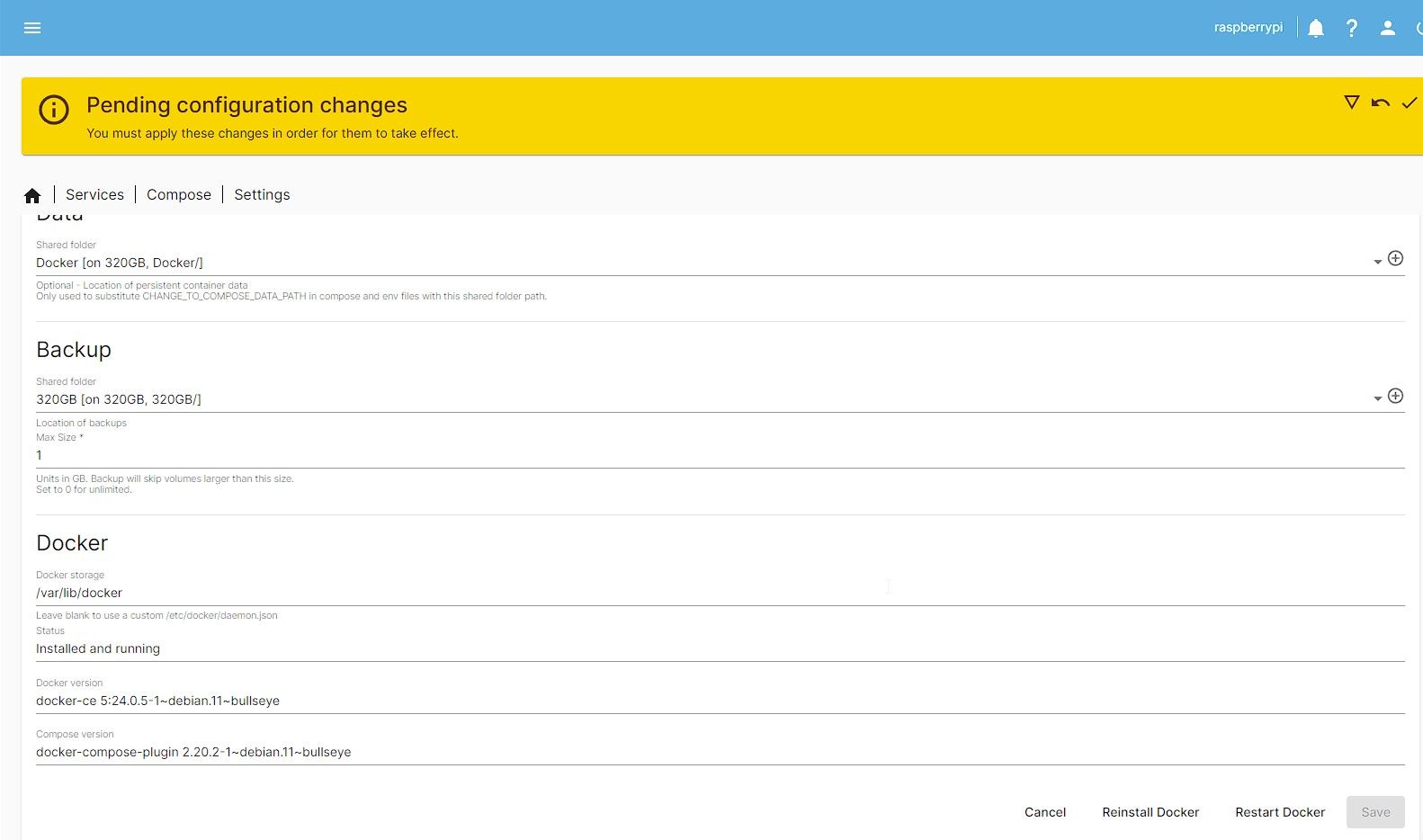Go to home via breadcrumb icon

[32, 195]
